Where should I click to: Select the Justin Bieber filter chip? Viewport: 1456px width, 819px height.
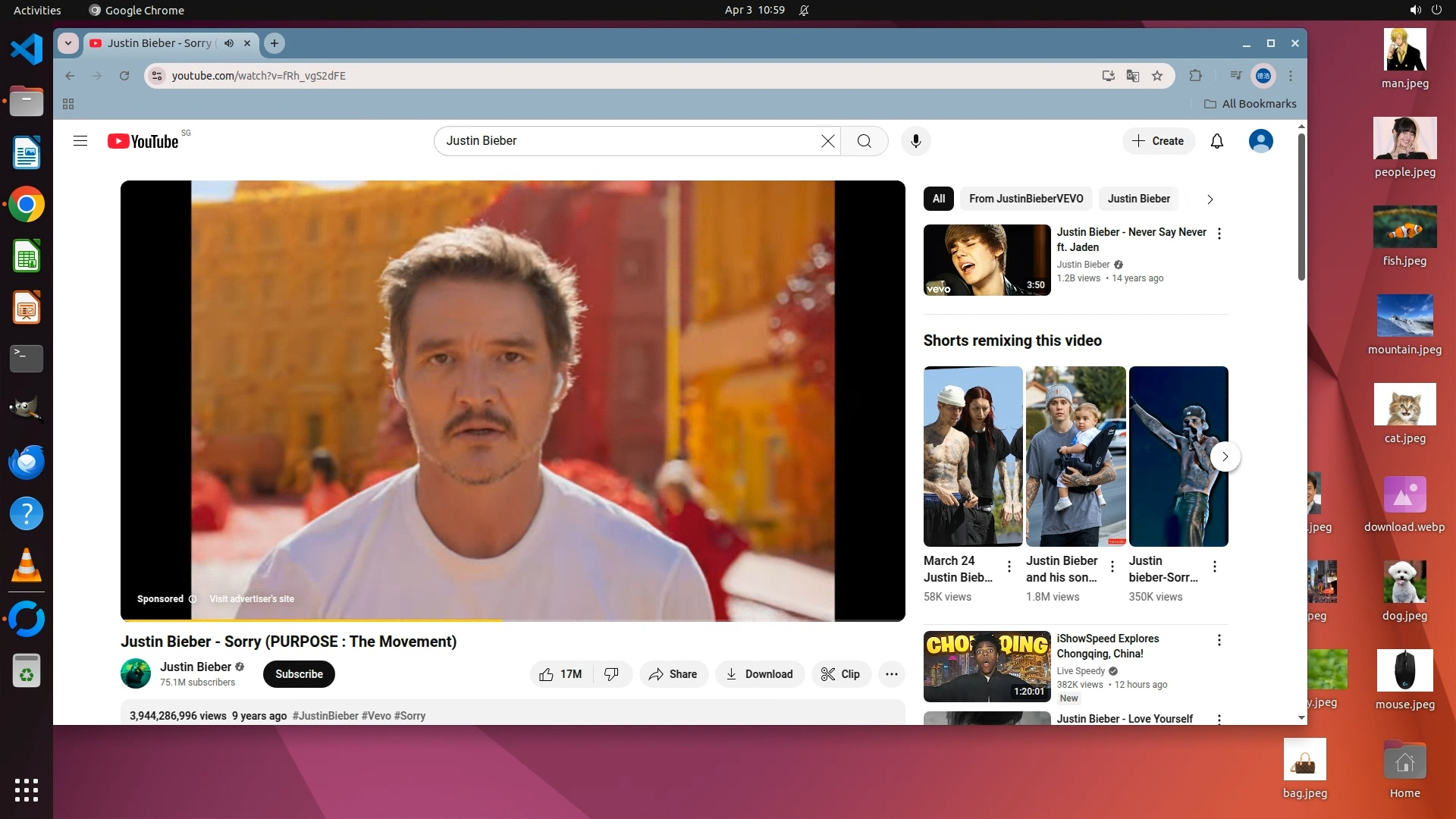(1138, 199)
